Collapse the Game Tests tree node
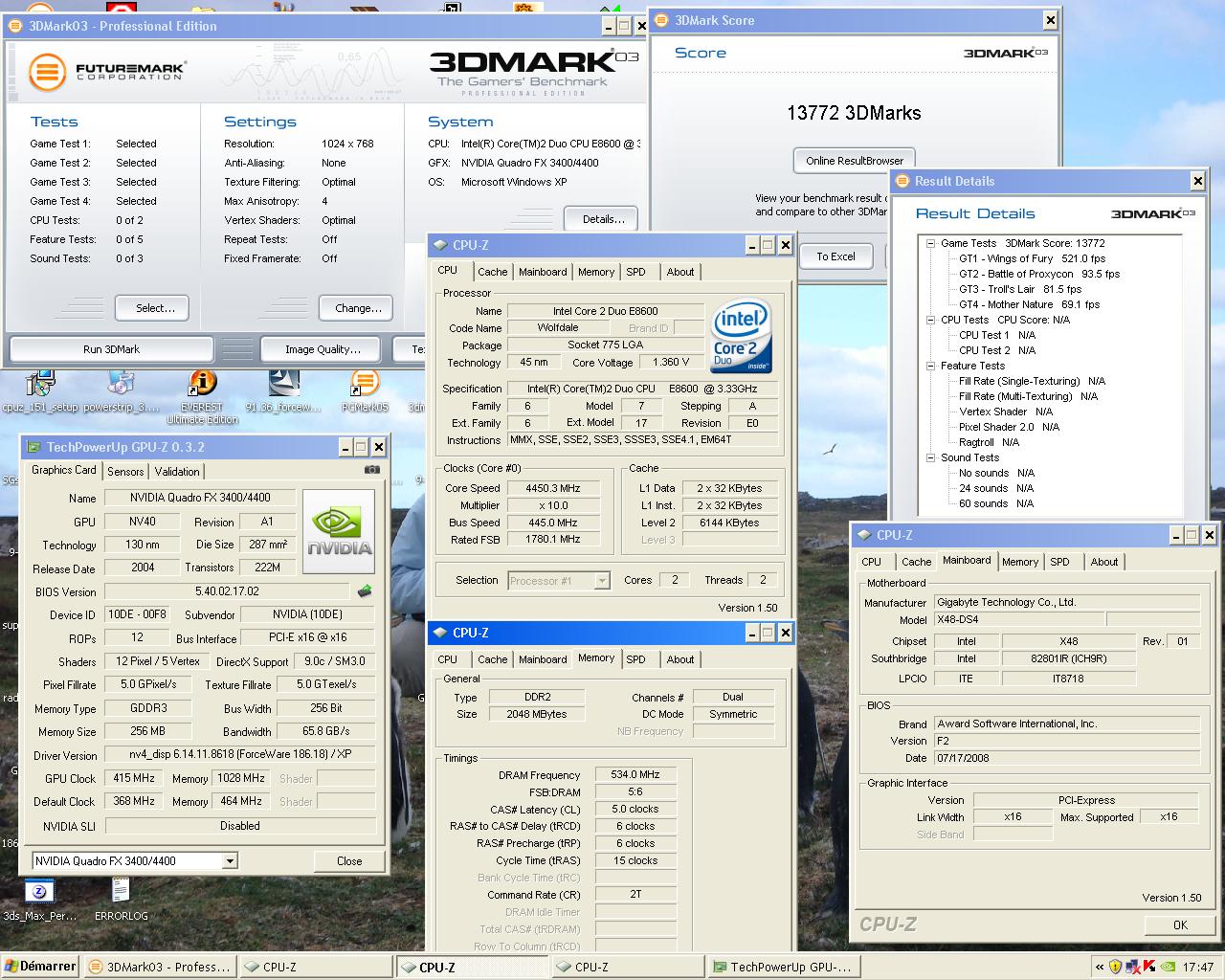The height and width of the screenshot is (980, 1225). click(x=930, y=243)
